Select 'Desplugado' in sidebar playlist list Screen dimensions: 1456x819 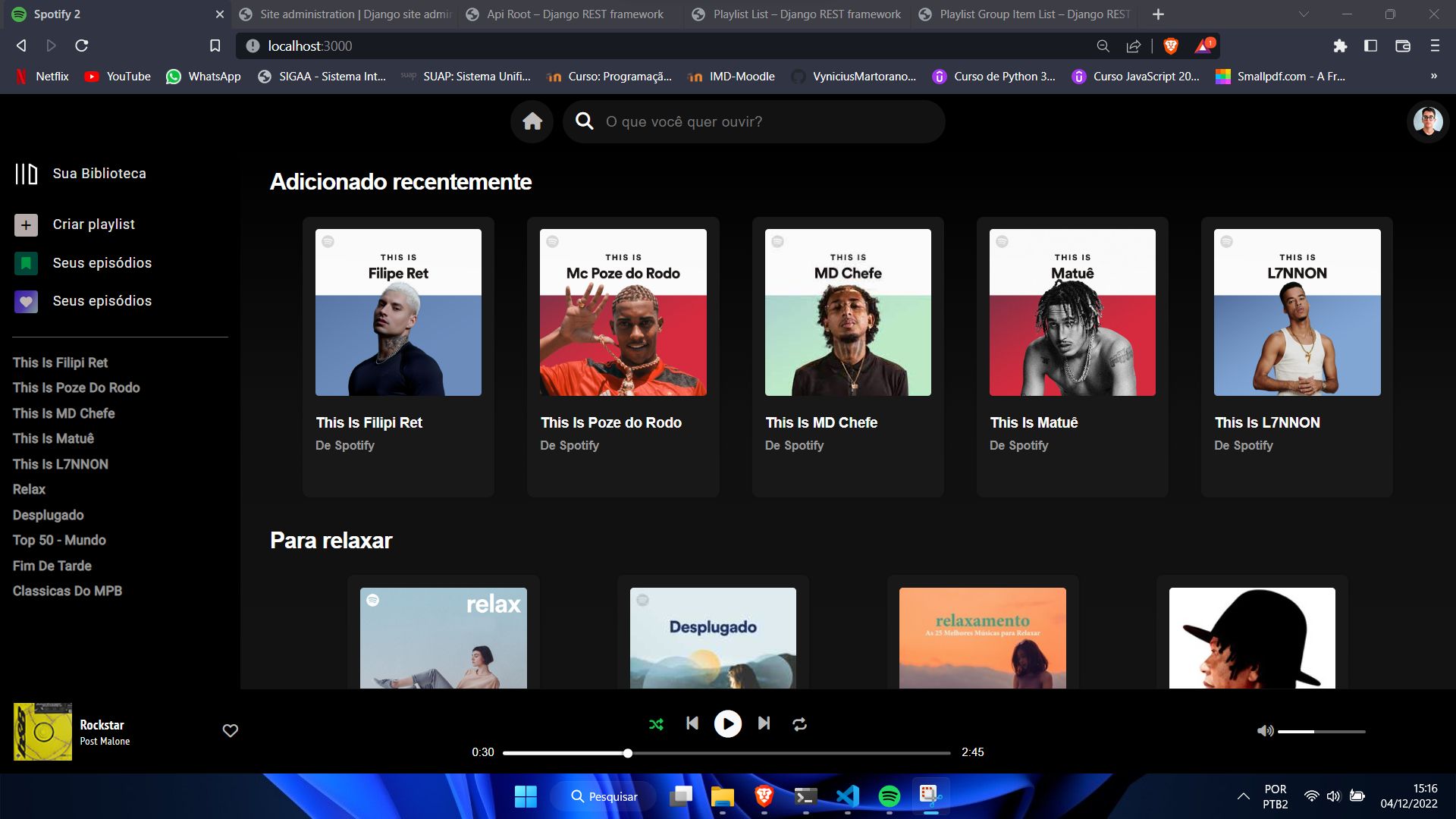(x=49, y=515)
